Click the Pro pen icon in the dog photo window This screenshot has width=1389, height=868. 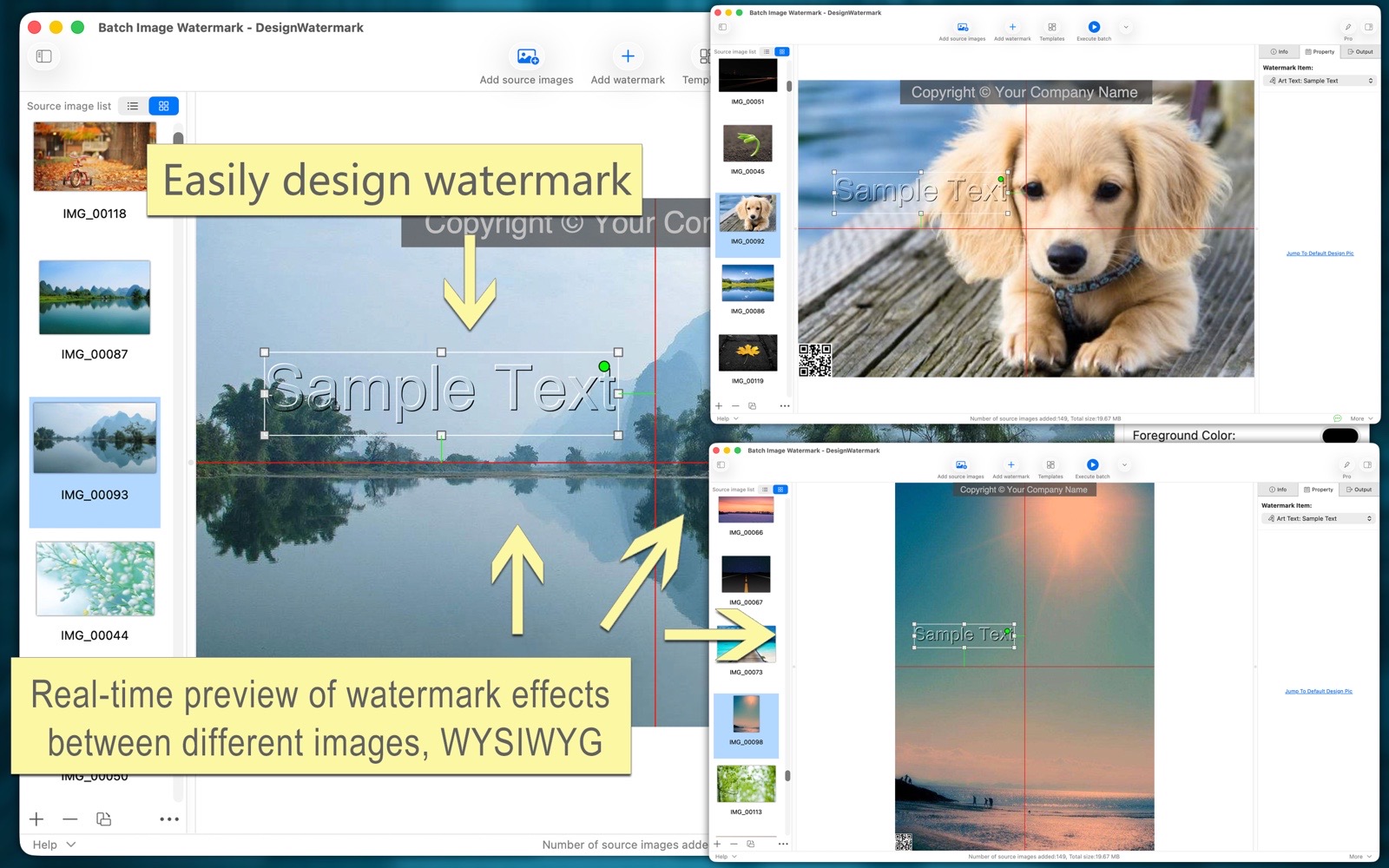1347,28
